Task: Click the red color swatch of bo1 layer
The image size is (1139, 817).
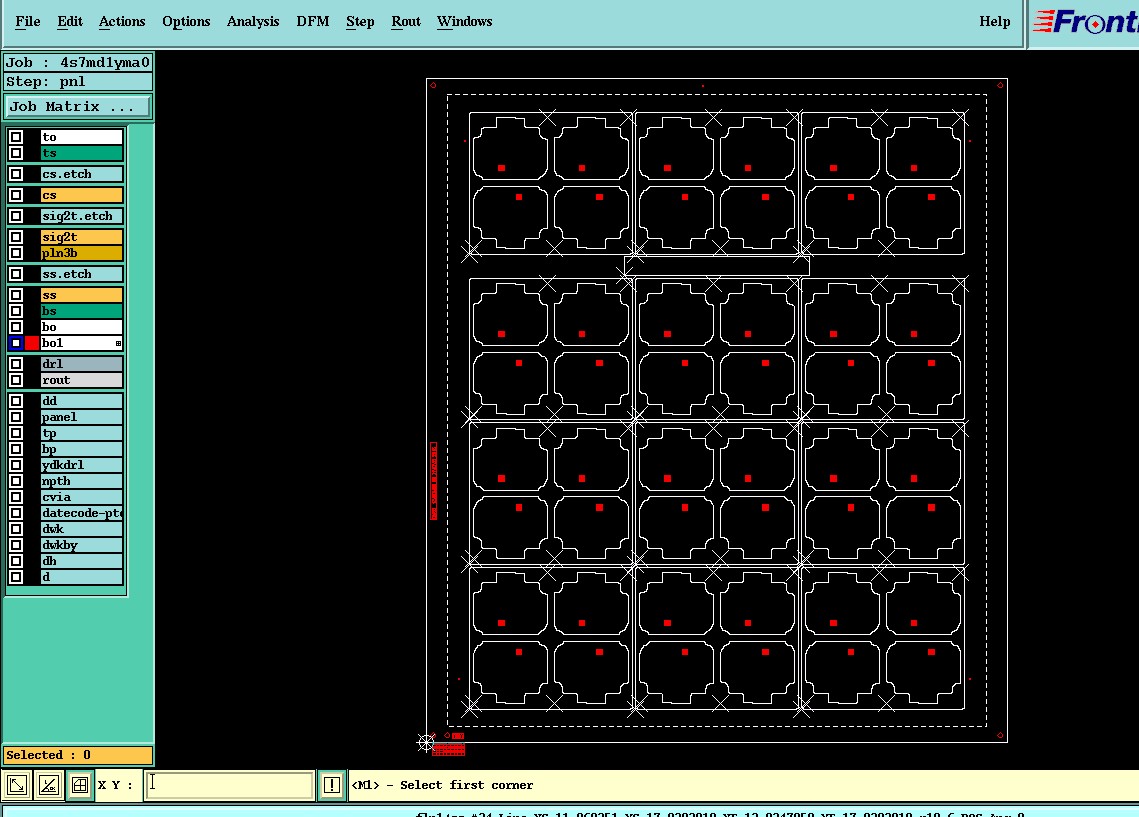Action: point(32,343)
